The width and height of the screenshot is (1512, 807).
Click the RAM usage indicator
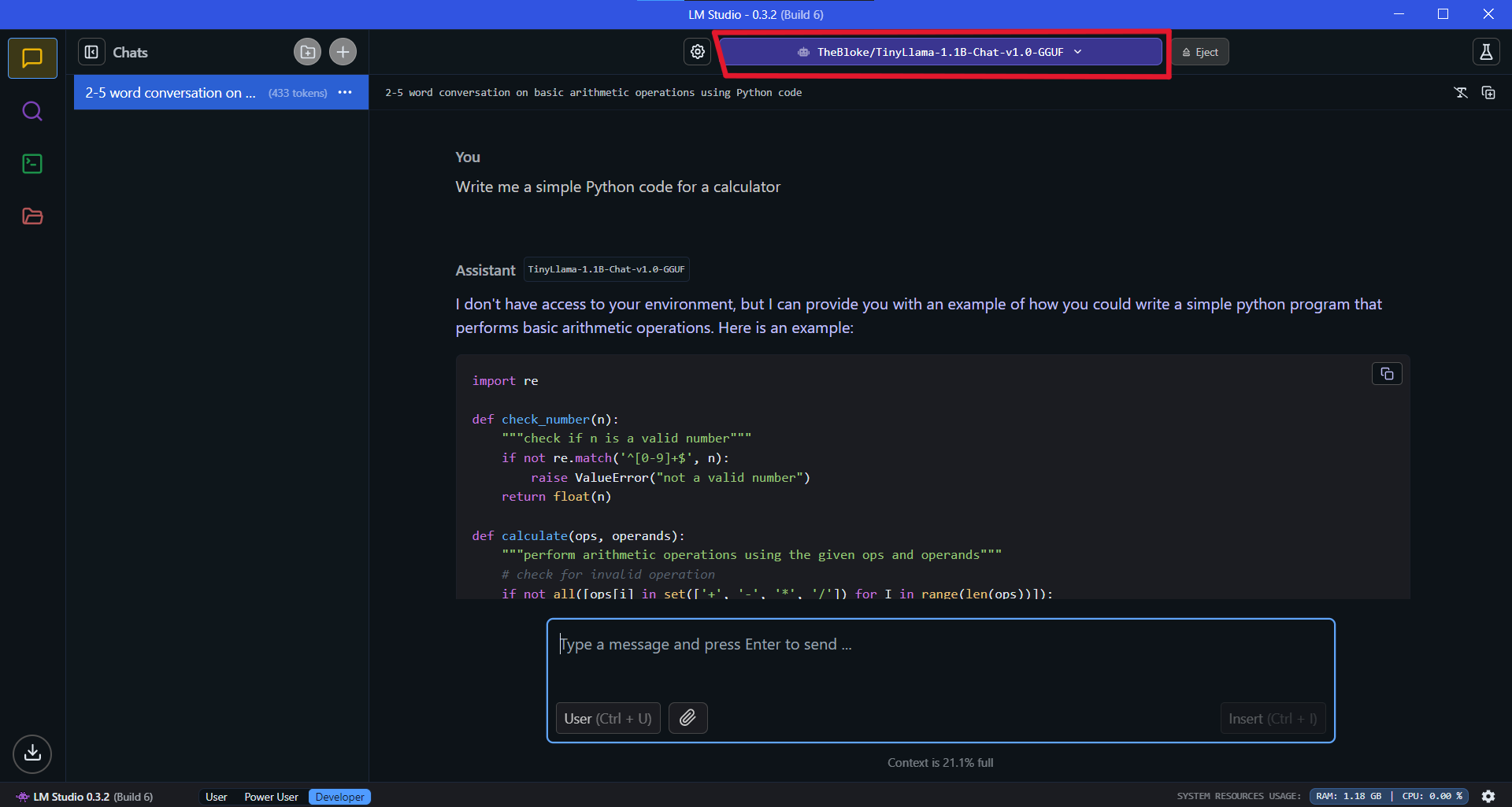coord(1348,796)
